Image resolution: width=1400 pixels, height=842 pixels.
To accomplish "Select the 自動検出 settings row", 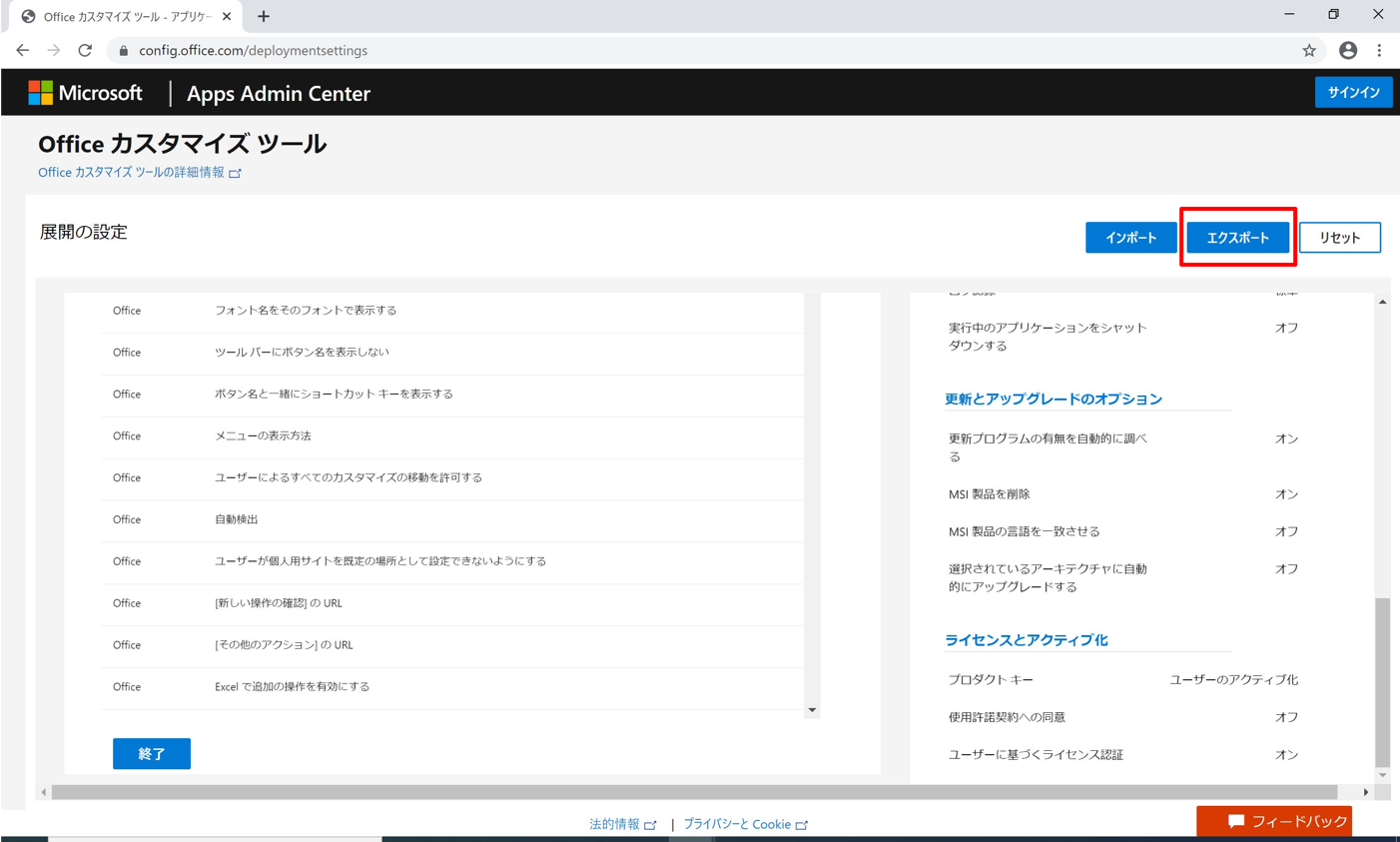I will [x=451, y=519].
